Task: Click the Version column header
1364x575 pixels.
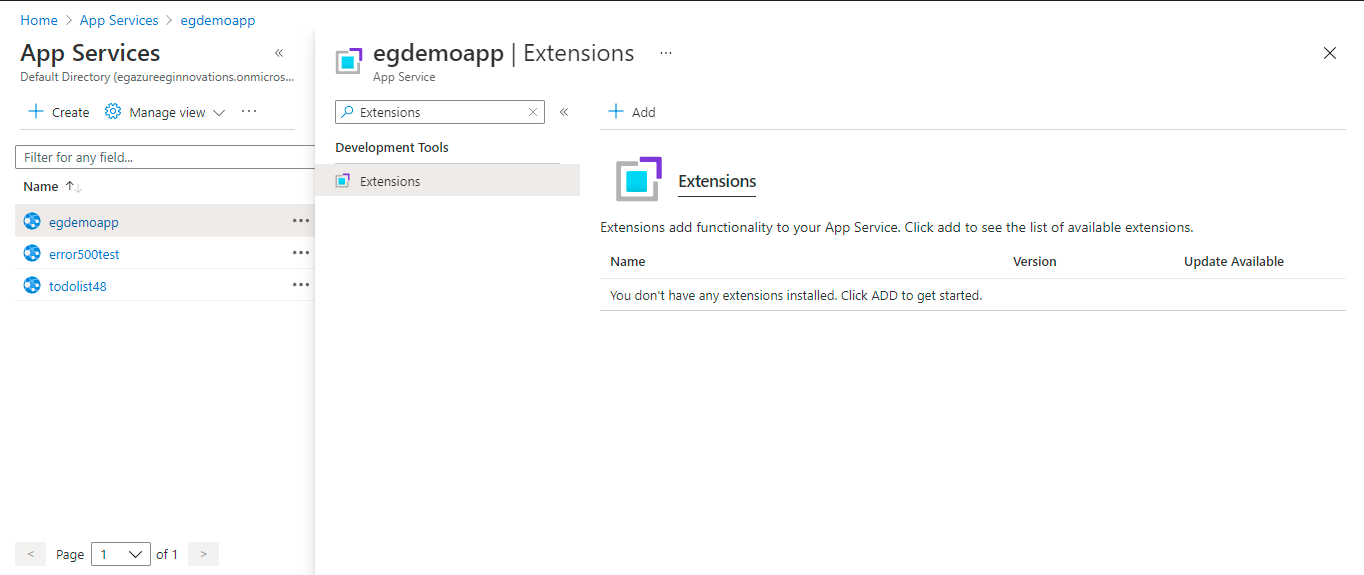Action: tap(1034, 261)
